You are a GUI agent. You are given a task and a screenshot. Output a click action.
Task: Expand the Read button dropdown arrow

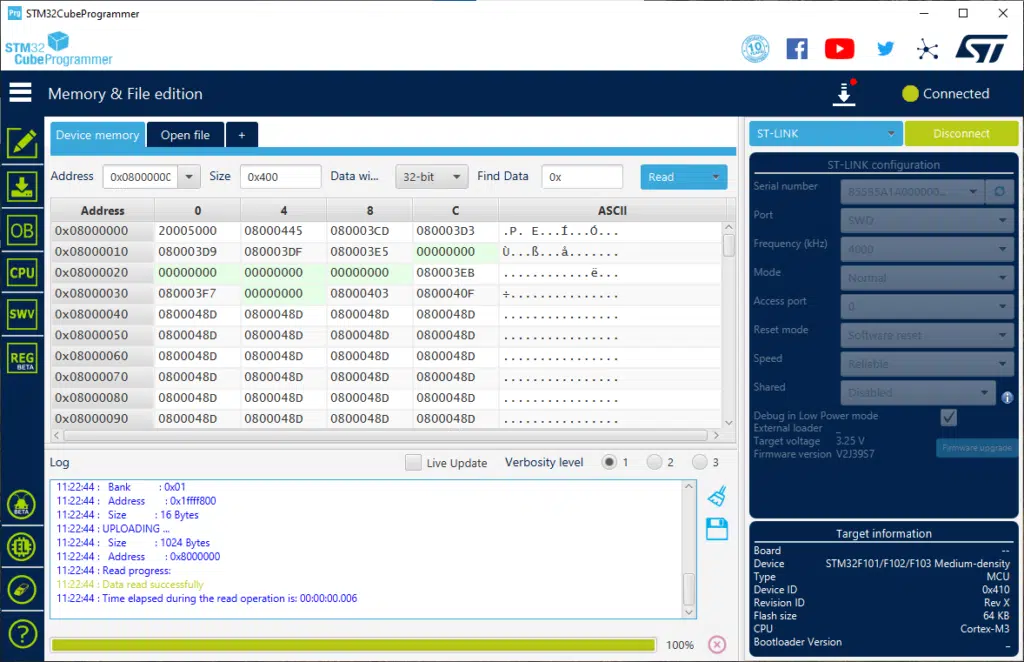click(x=715, y=177)
